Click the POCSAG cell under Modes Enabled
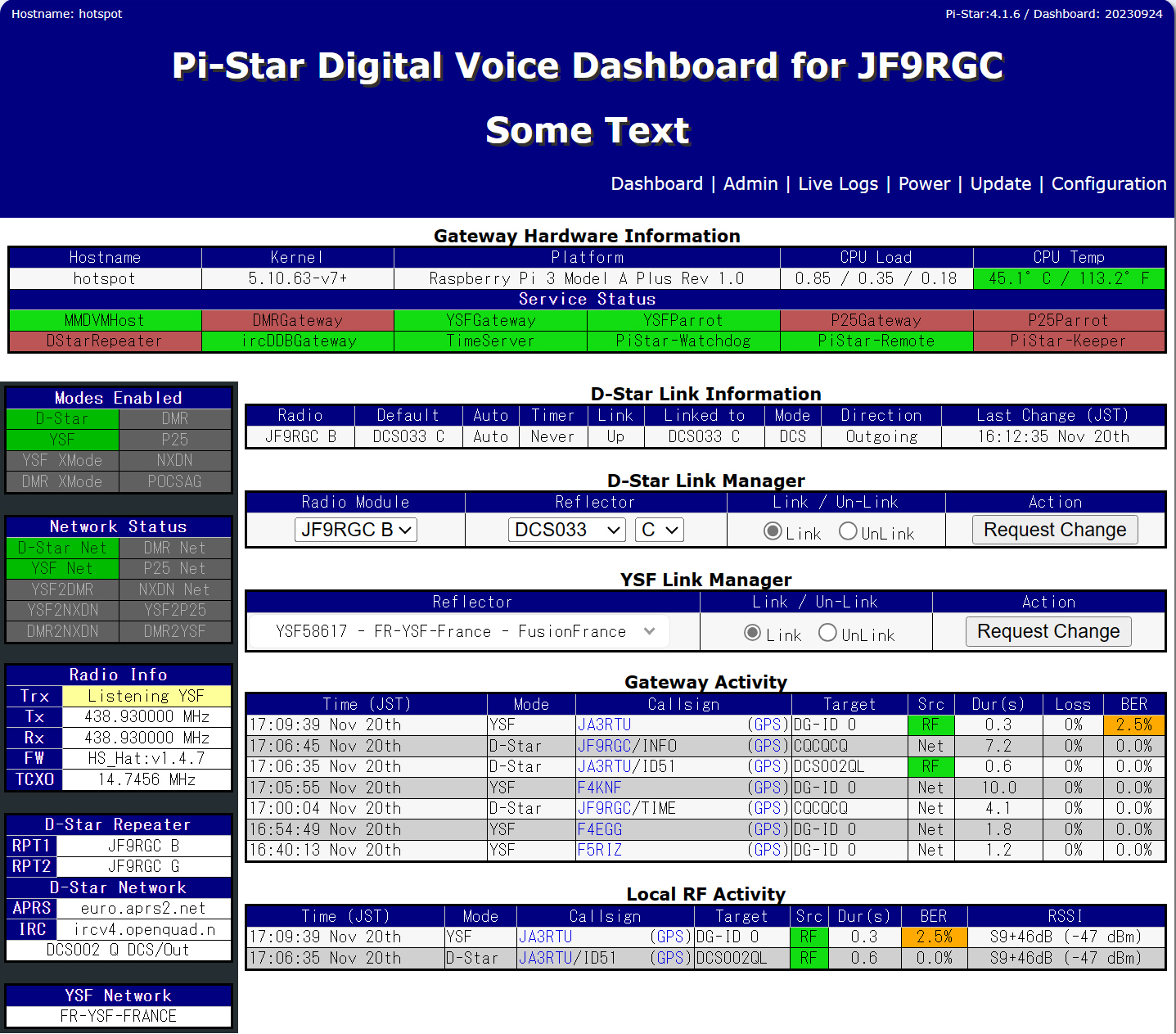This screenshot has width=1176, height=1034. coord(175,481)
